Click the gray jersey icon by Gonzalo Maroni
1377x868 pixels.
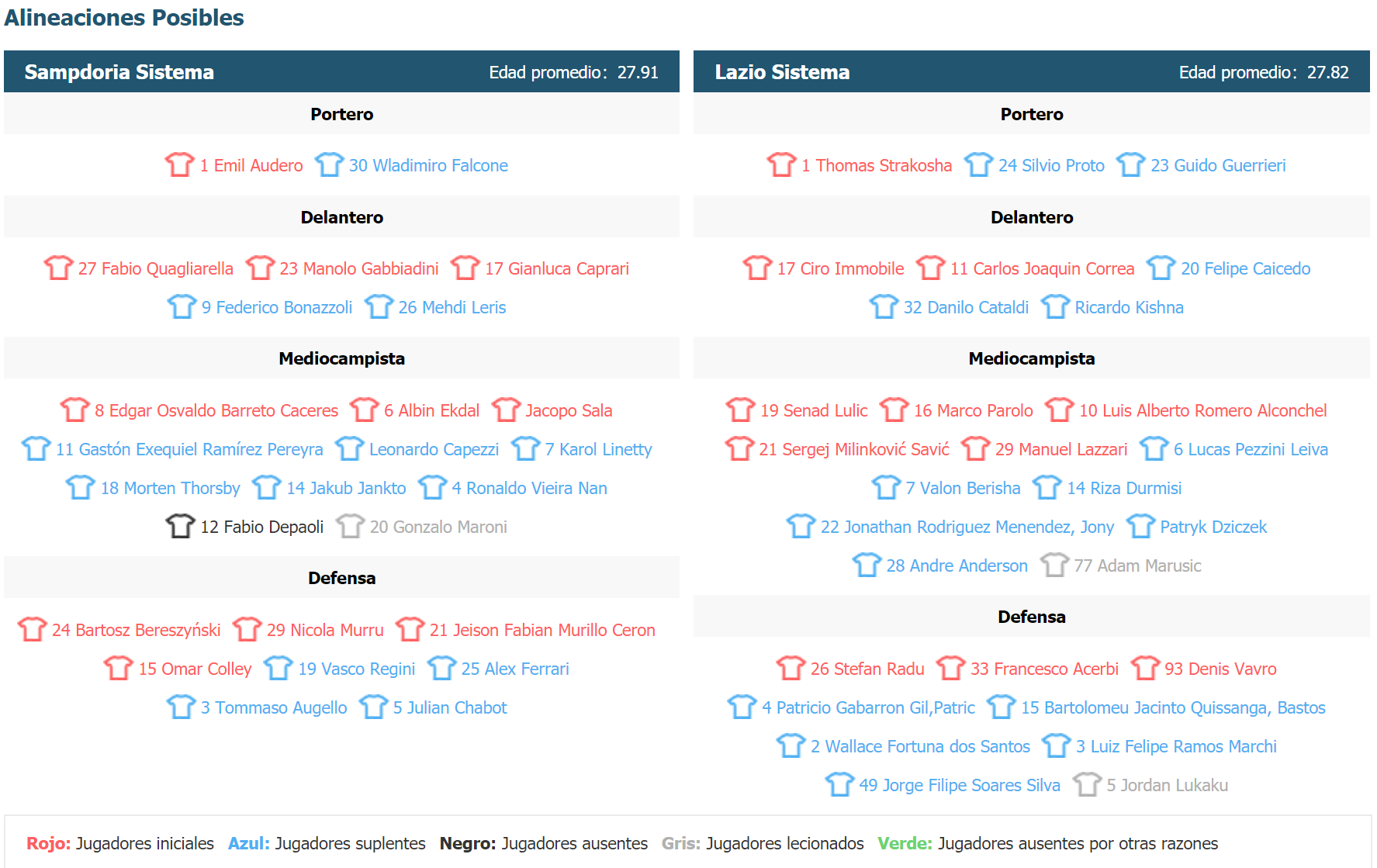point(350,526)
